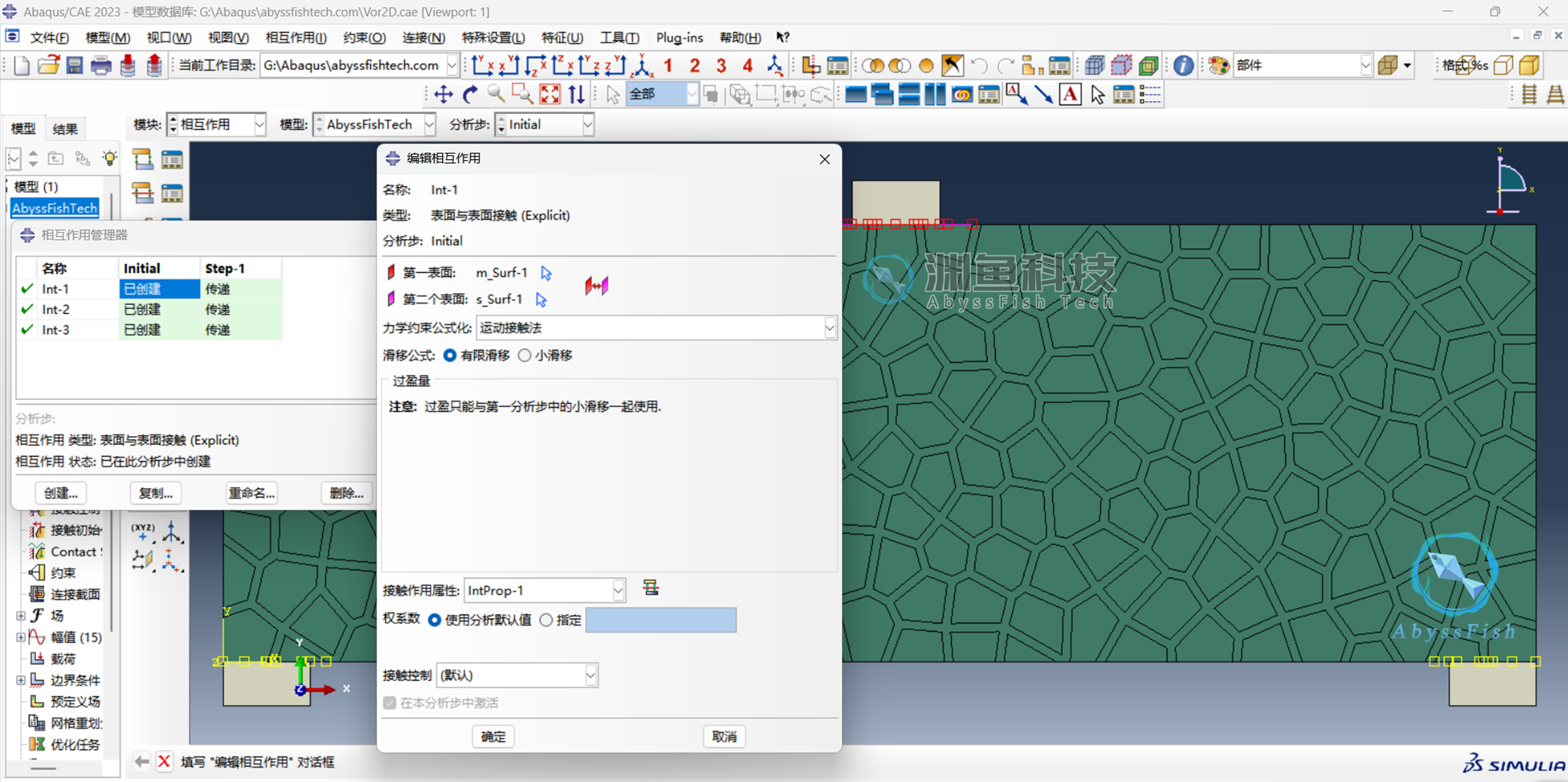Click the 删除... button in manager
Image resolution: width=1568 pixels, height=782 pixels.
pos(347,493)
